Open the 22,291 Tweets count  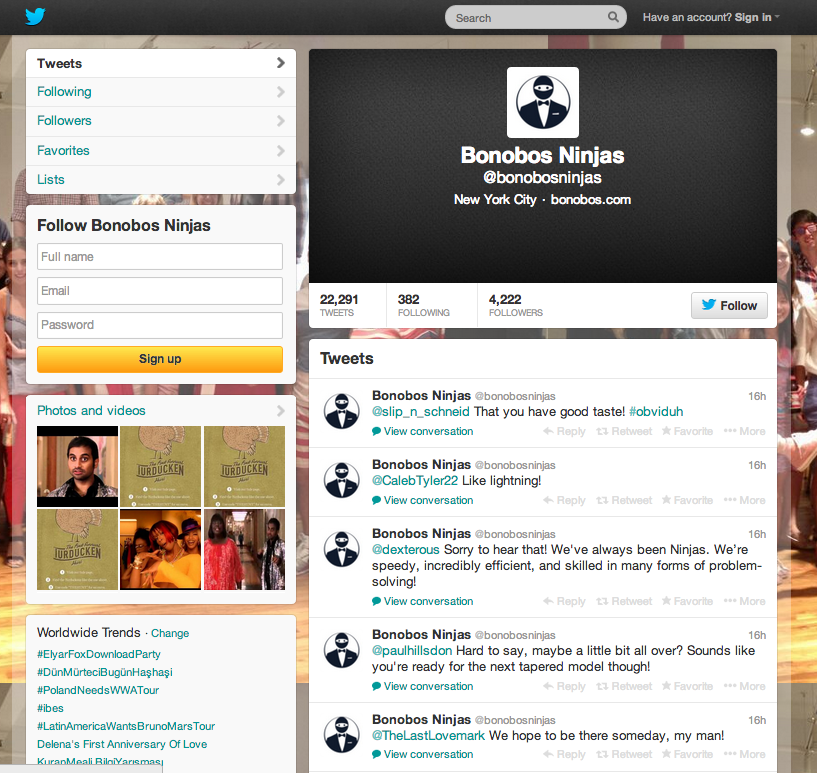coord(339,305)
